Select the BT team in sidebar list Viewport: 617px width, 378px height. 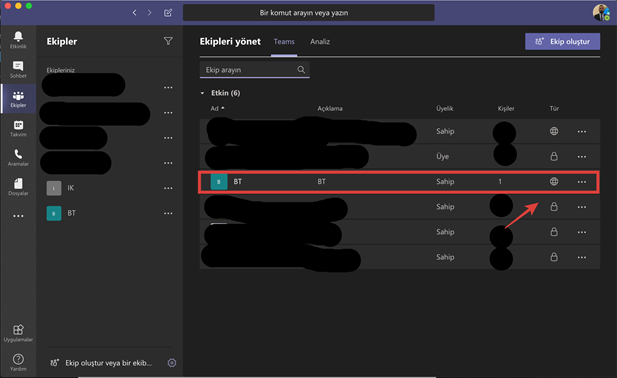pos(109,213)
